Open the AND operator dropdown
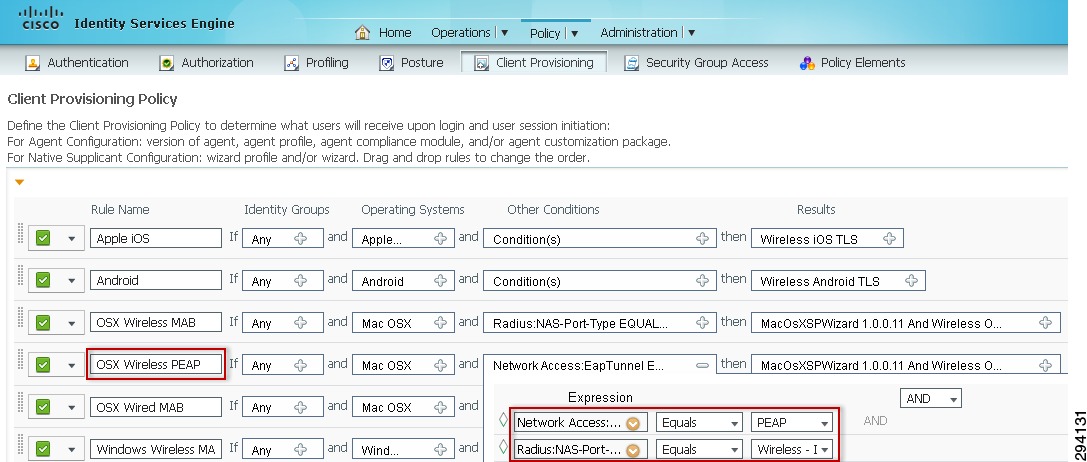 point(930,398)
